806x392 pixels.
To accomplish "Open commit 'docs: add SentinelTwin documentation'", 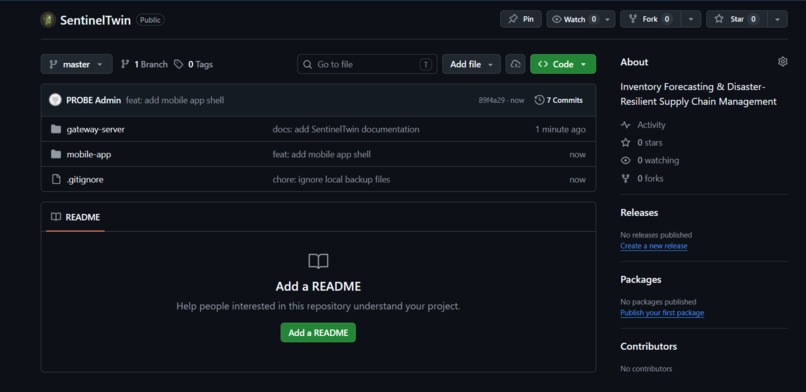I will point(346,129).
